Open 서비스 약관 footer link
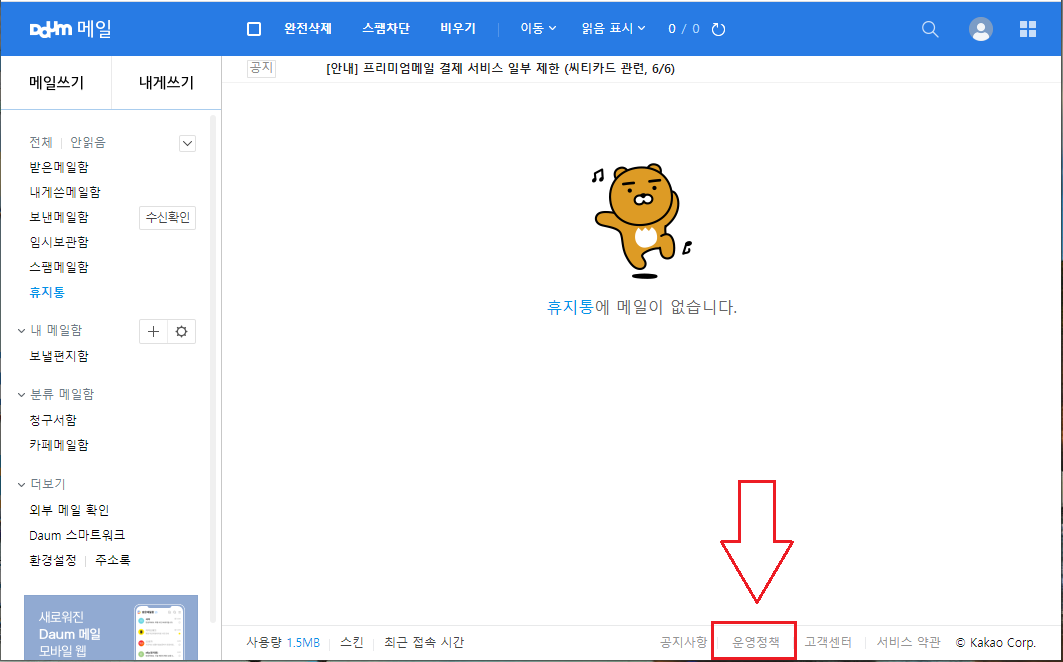Image resolution: width=1063 pixels, height=662 pixels. (908, 642)
